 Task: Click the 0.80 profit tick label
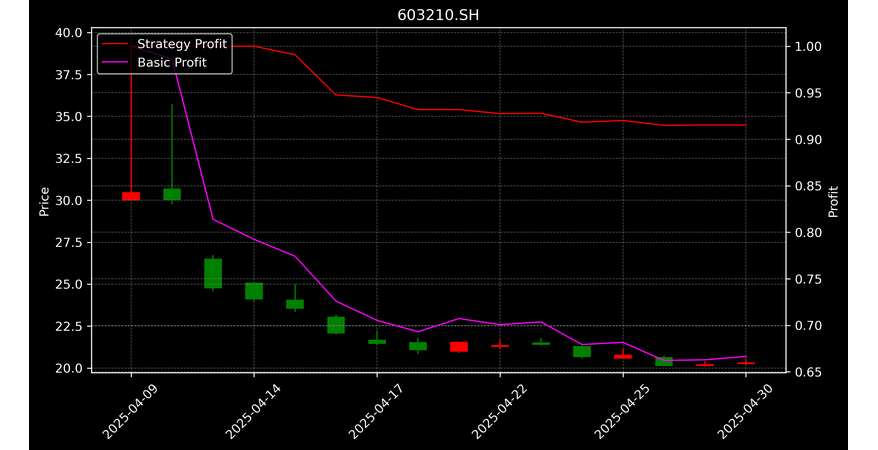808,232
